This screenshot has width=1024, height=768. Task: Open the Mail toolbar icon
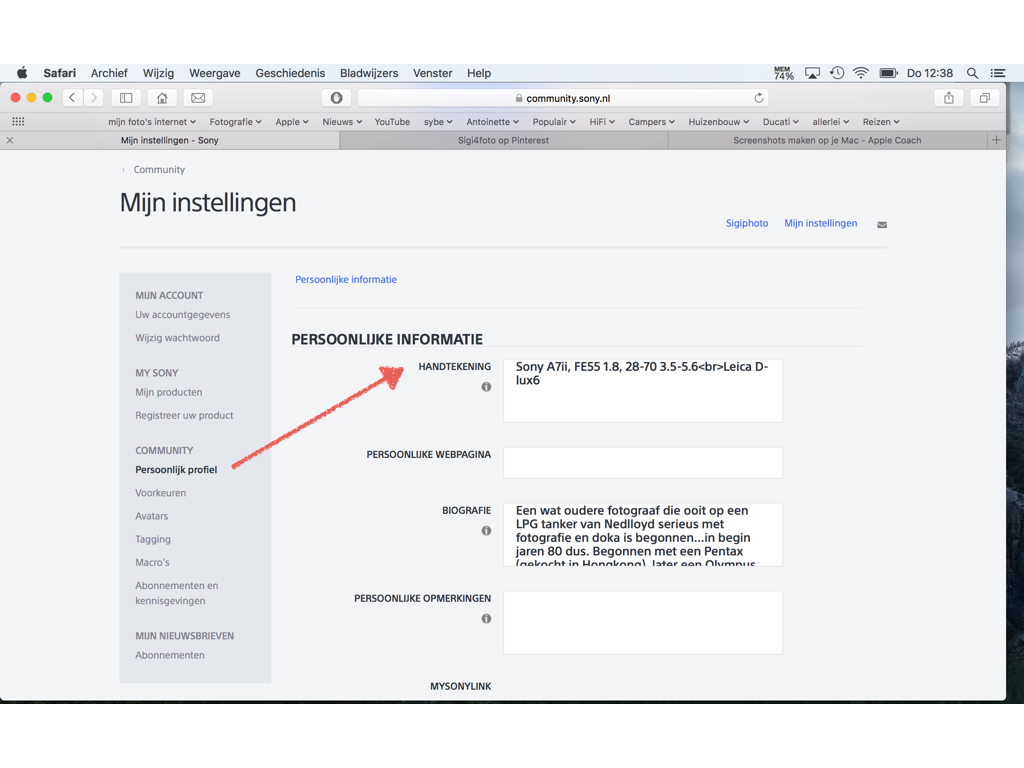click(198, 98)
